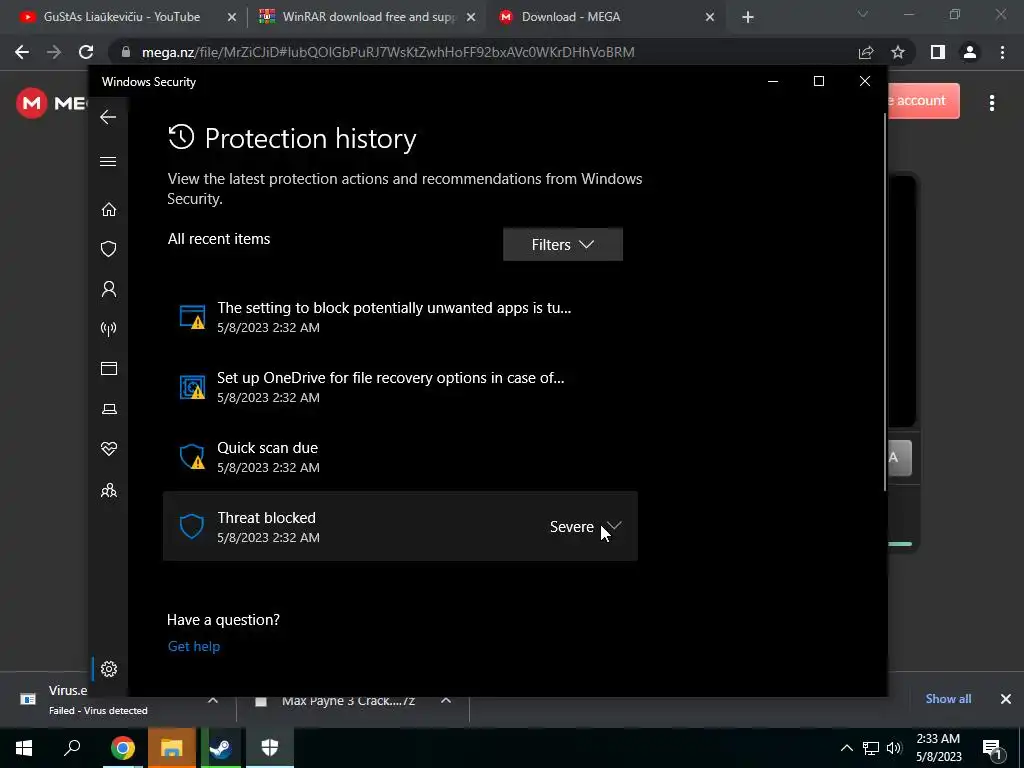Viewport: 1024px width, 768px height.
Task: Maximize the Windows Security window
Action: point(819,81)
